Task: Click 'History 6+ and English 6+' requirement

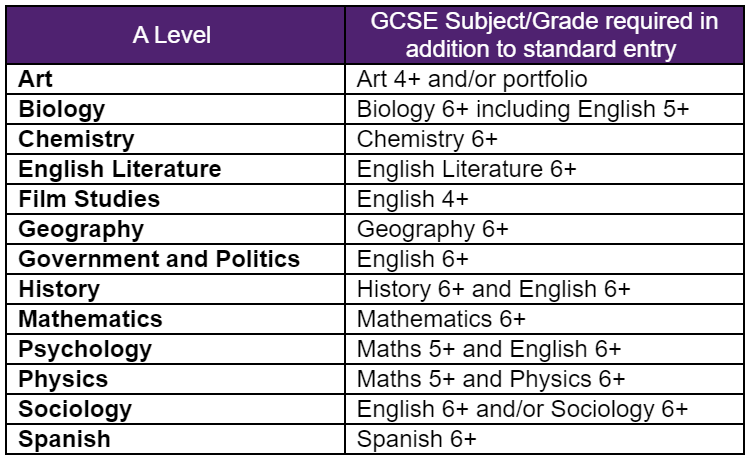Action: (x=493, y=289)
